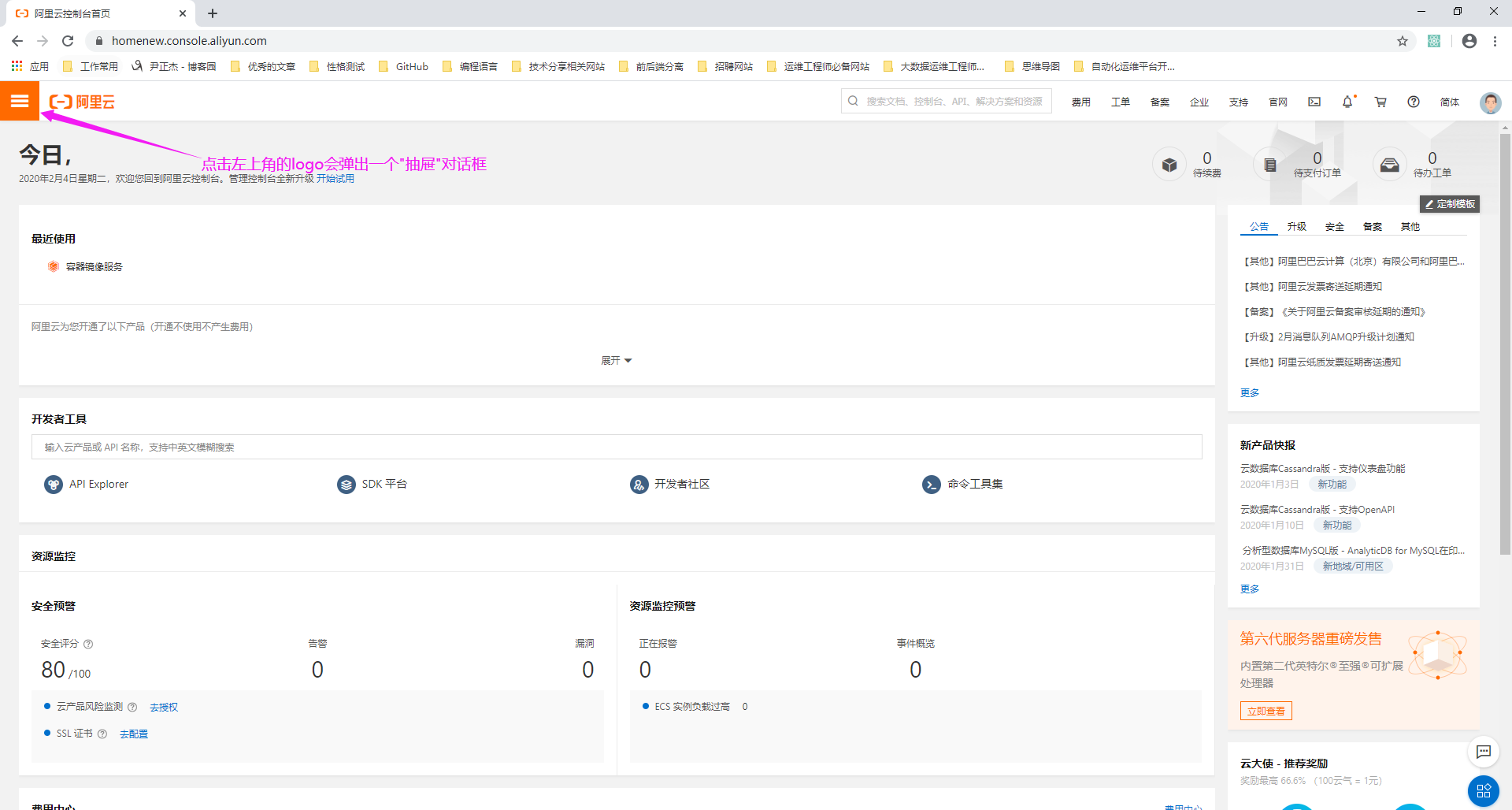Open the GitHub bookmark
Viewport: 1512px width, 810px height.
pyautogui.click(x=404, y=67)
